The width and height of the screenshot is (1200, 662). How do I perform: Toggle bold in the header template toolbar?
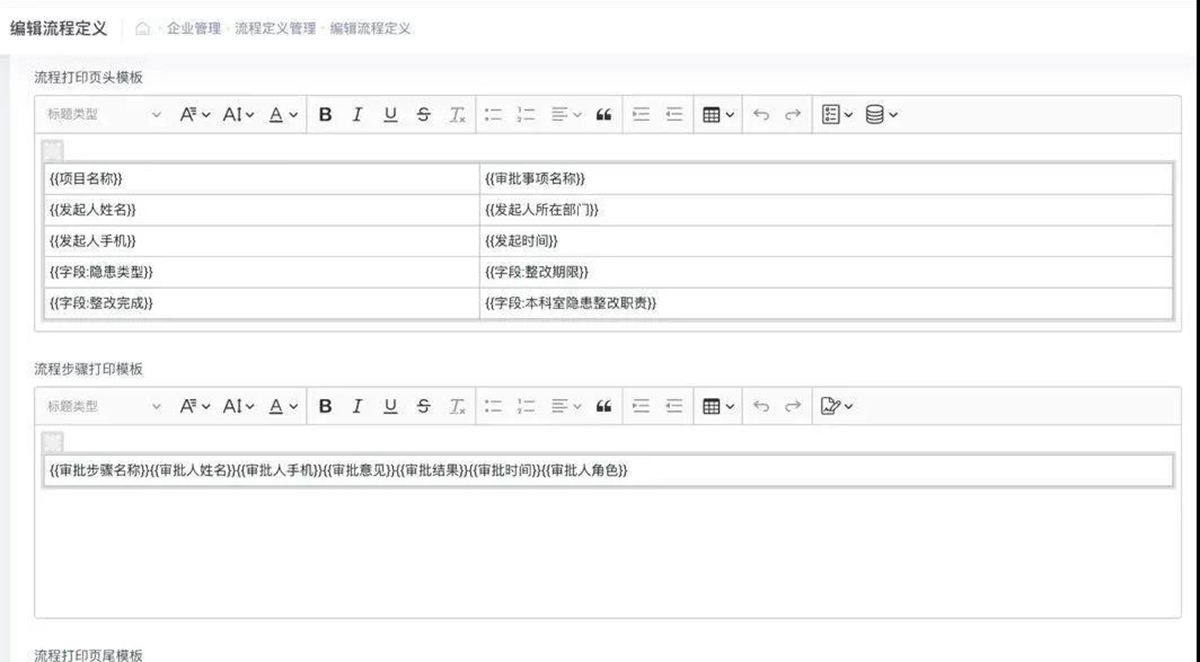(325, 115)
